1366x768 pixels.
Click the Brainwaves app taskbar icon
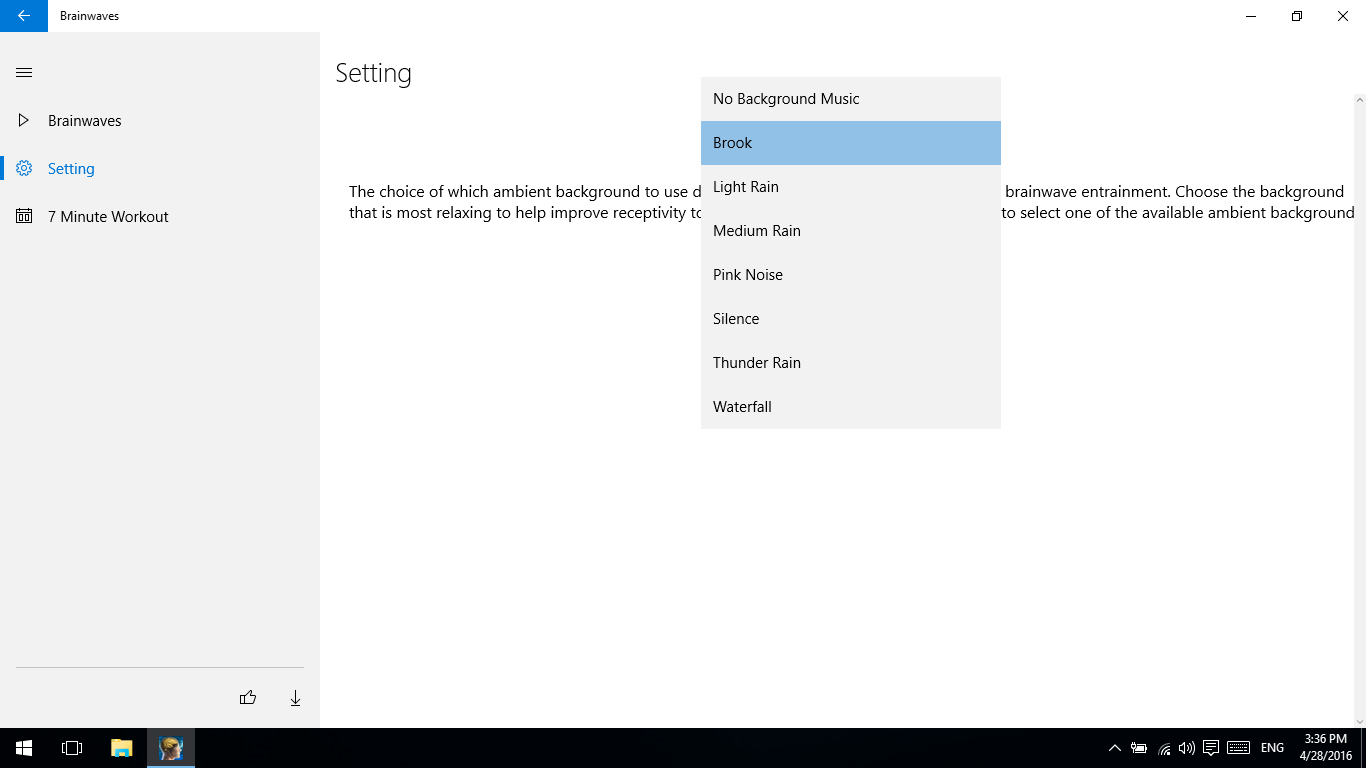pyautogui.click(x=171, y=748)
